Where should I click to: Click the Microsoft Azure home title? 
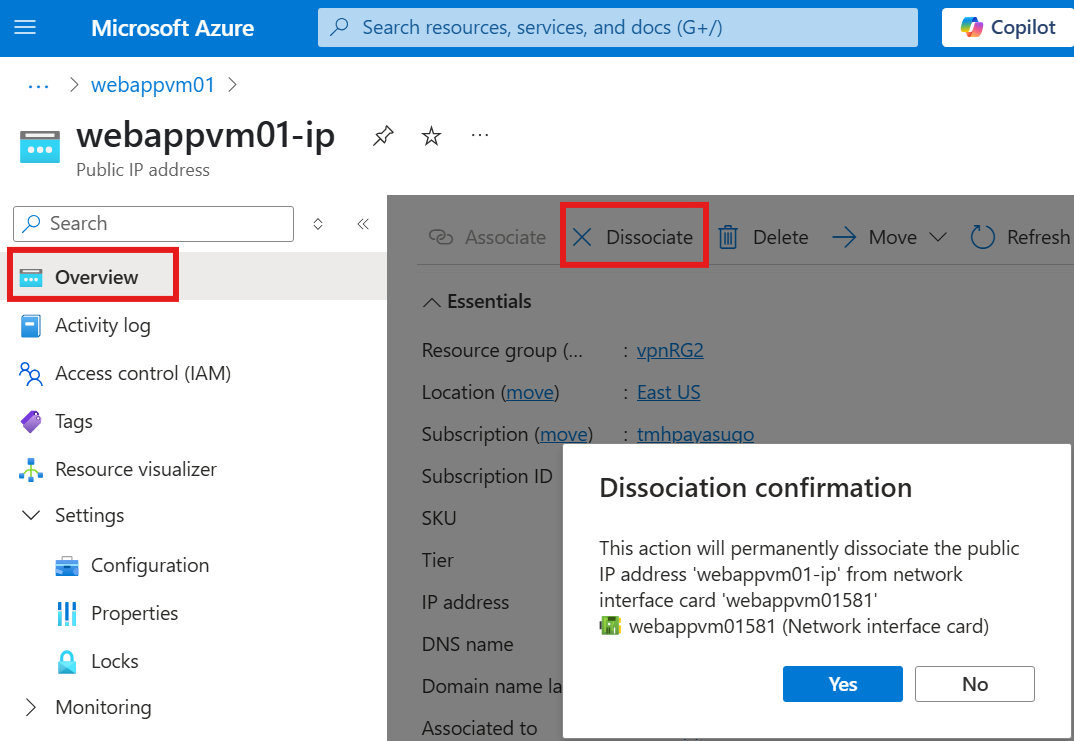click(172, 28)
